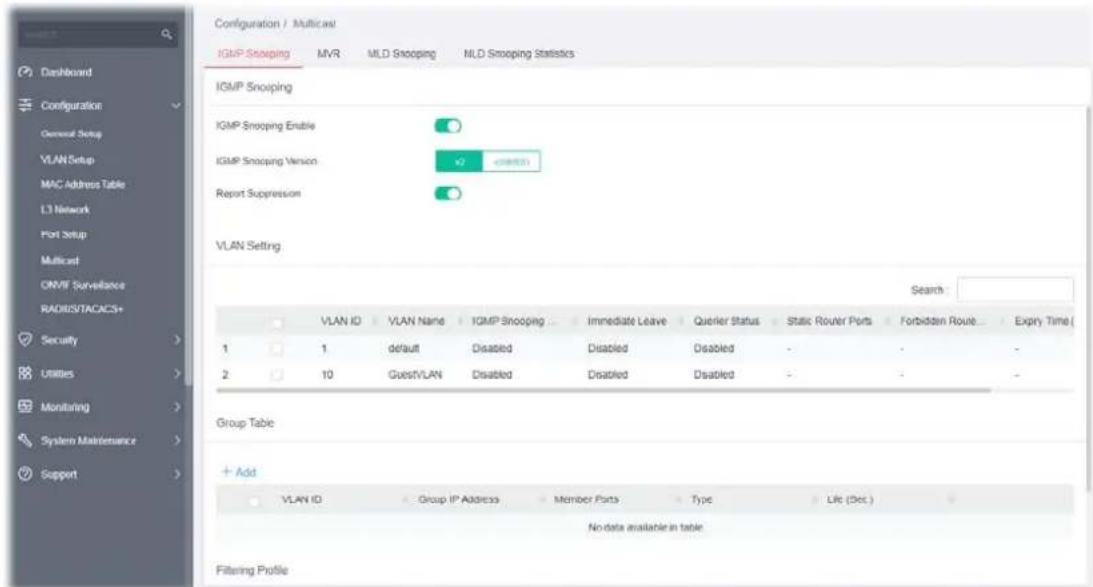Screen dimensions: 1093x587
Task: Click the VLAN Setting search field
Action: pyautogui.click(x=1015, y=289)
